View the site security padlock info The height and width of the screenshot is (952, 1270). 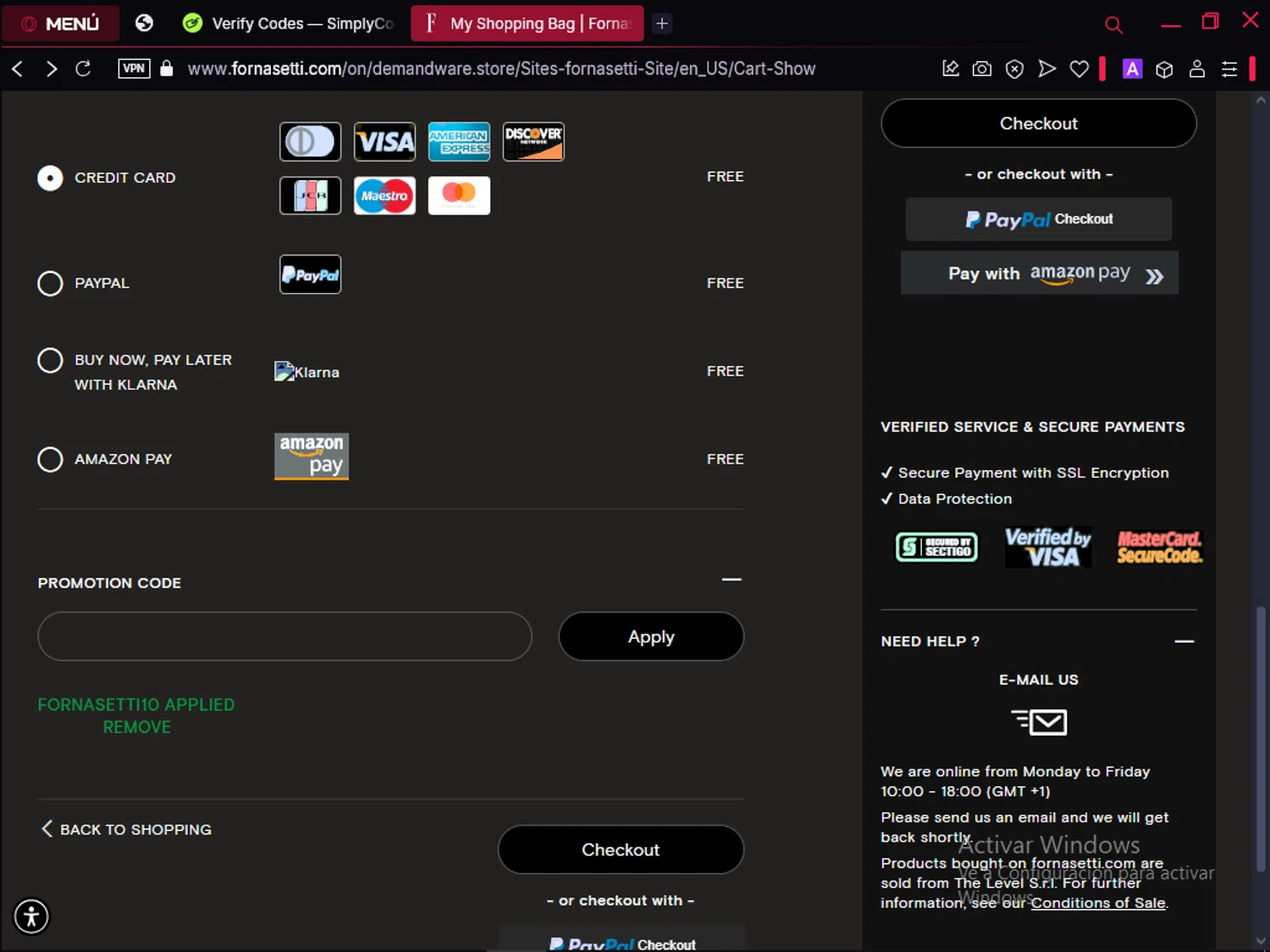click(x=167, y=69)
